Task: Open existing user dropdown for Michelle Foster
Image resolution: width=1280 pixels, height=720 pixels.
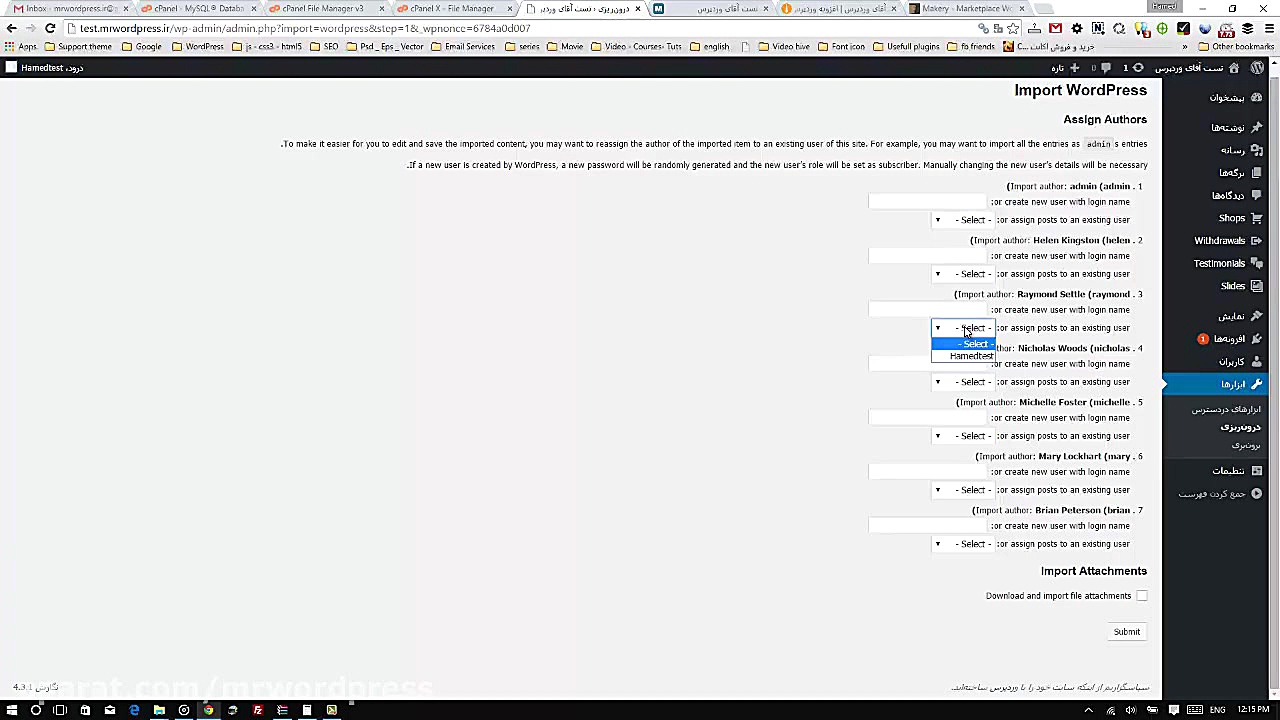Action: (x=962, y=436)
